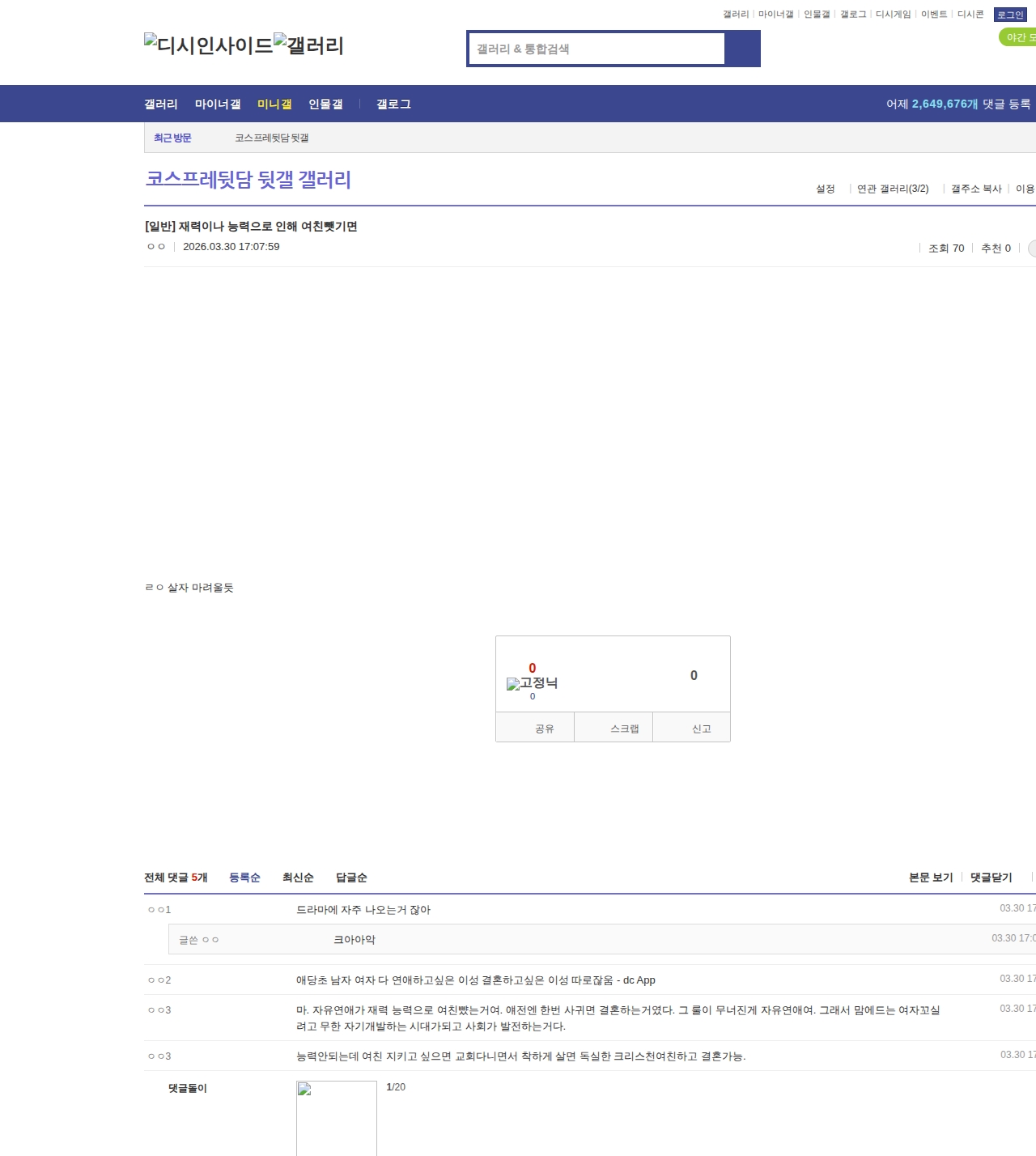The height and width of the screenshot is (1156, 1036).
Task: Click the 로그인 button
Action: (1010, 15)
